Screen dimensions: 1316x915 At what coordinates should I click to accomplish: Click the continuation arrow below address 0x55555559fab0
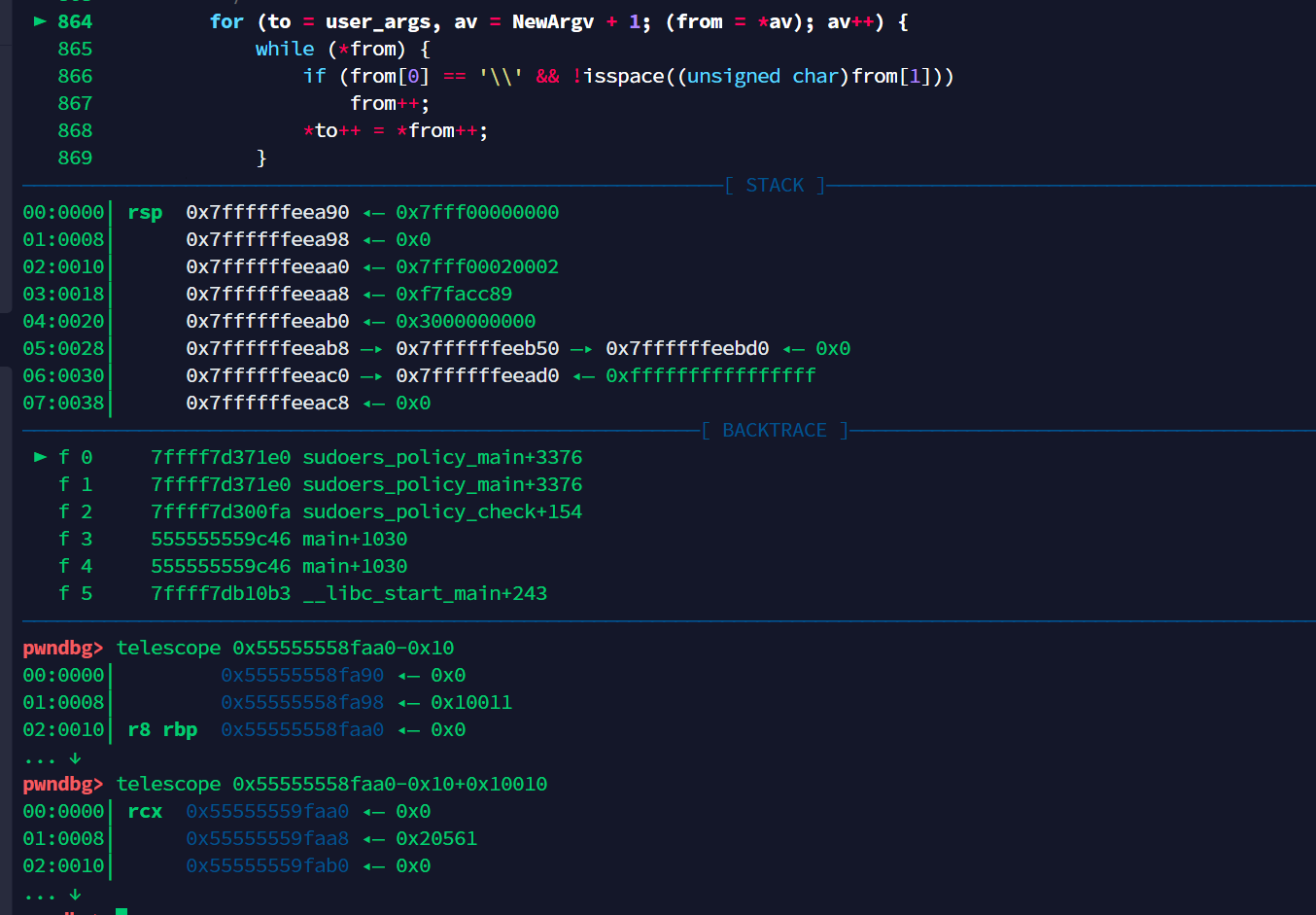point(75,894)
